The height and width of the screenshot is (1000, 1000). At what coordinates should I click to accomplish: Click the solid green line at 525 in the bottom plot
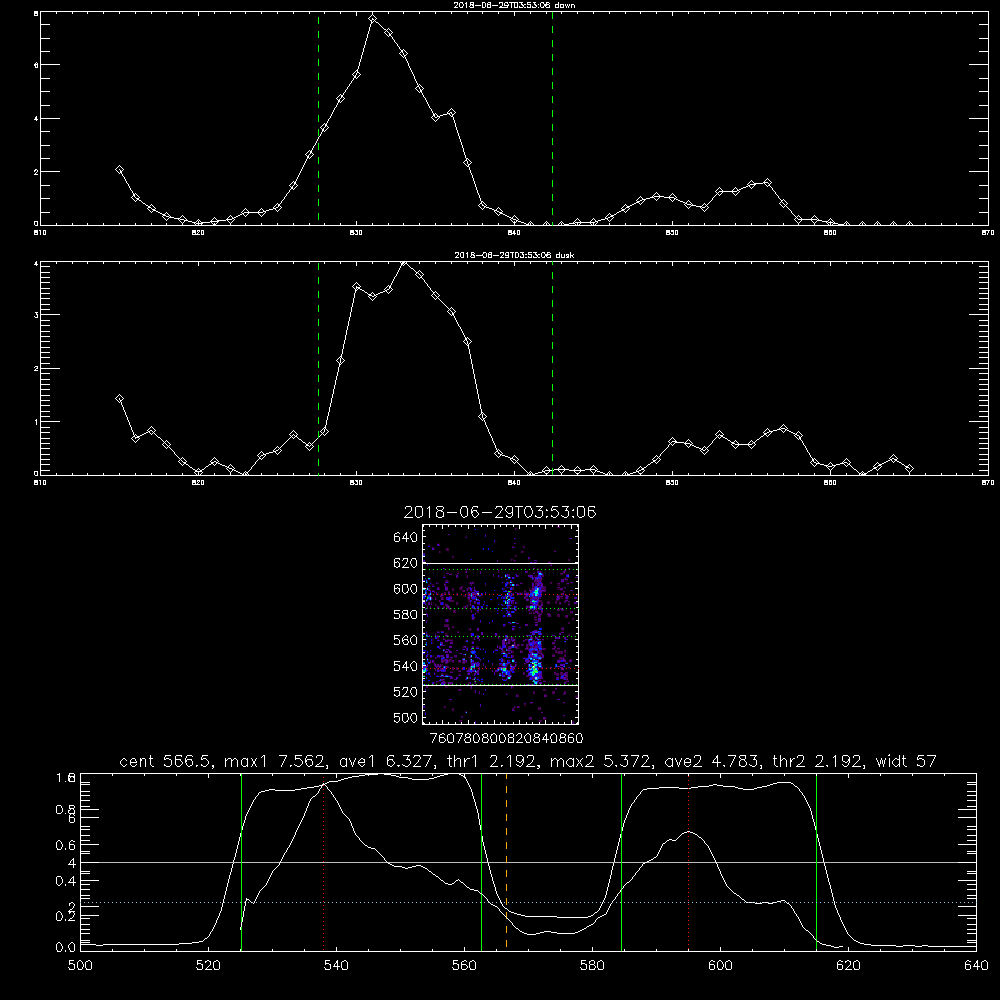[x=241, y=861]
